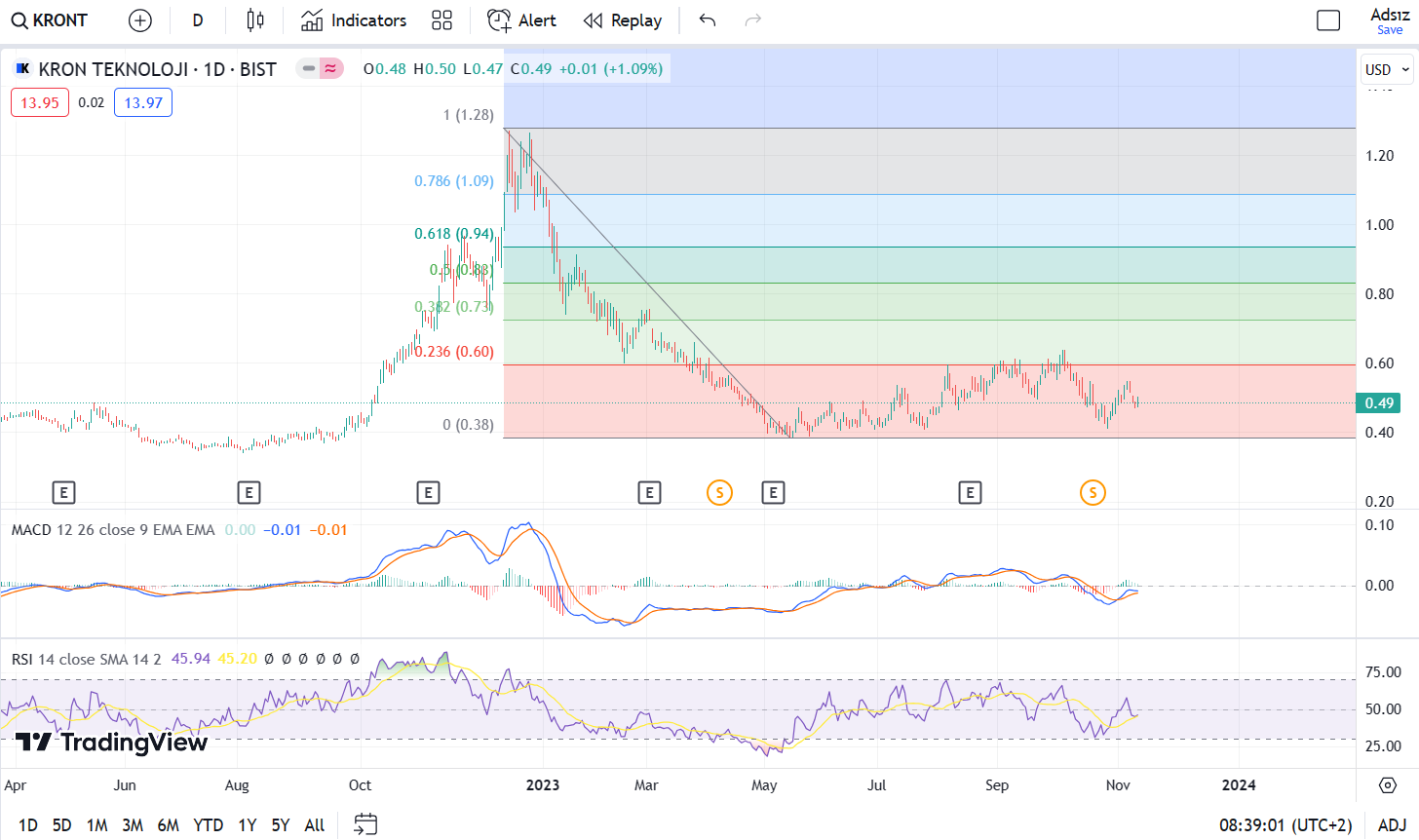
Task: Select the 1D time range
Action: click(28, 825)
